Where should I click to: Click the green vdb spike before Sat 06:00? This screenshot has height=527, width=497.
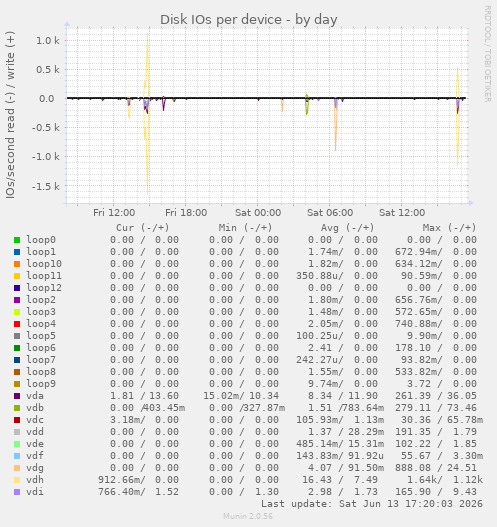click(307, 105)
